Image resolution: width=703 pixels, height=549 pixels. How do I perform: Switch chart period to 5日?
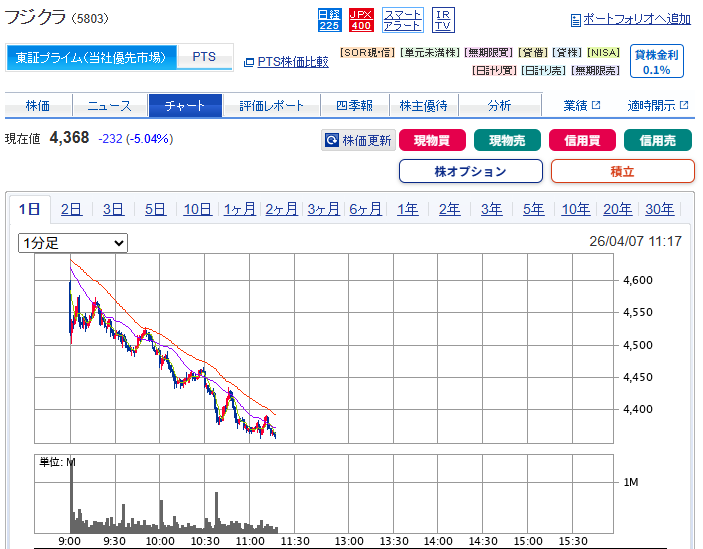(x=155, y=209)
